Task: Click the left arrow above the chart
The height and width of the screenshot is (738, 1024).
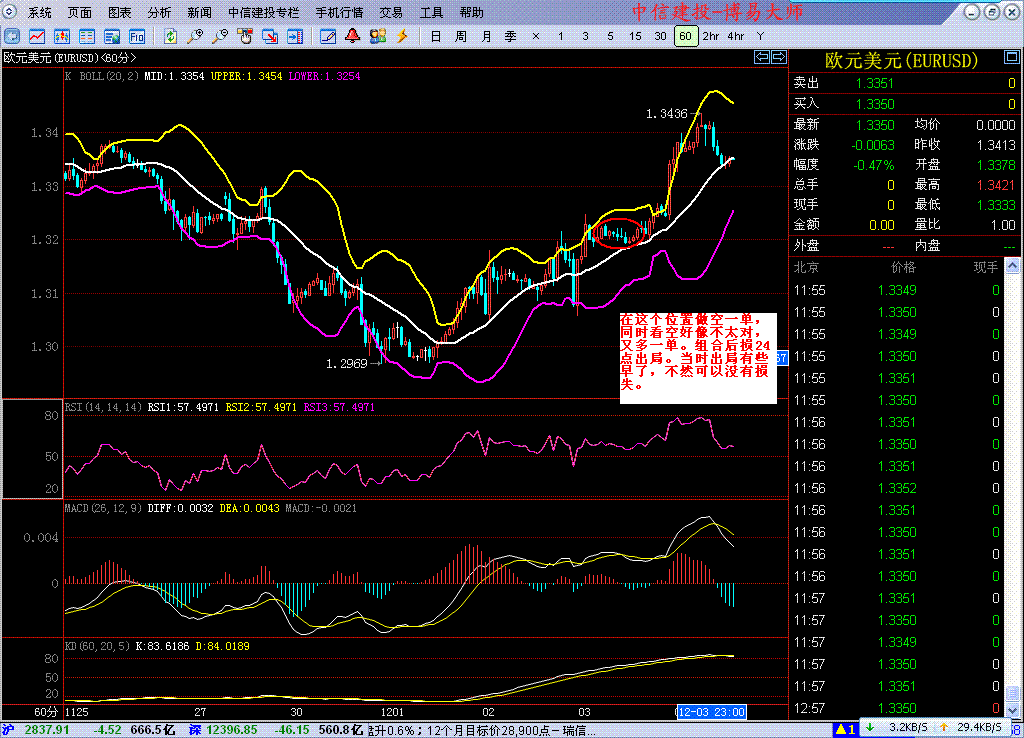Action: point(762,57)
